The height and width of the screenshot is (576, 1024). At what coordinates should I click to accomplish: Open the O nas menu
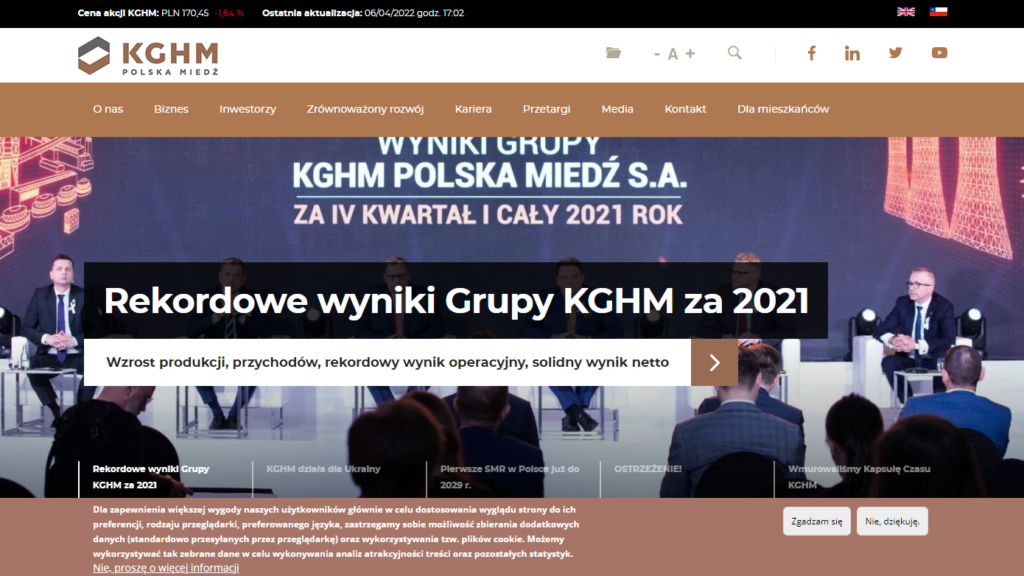click(108, 109)
